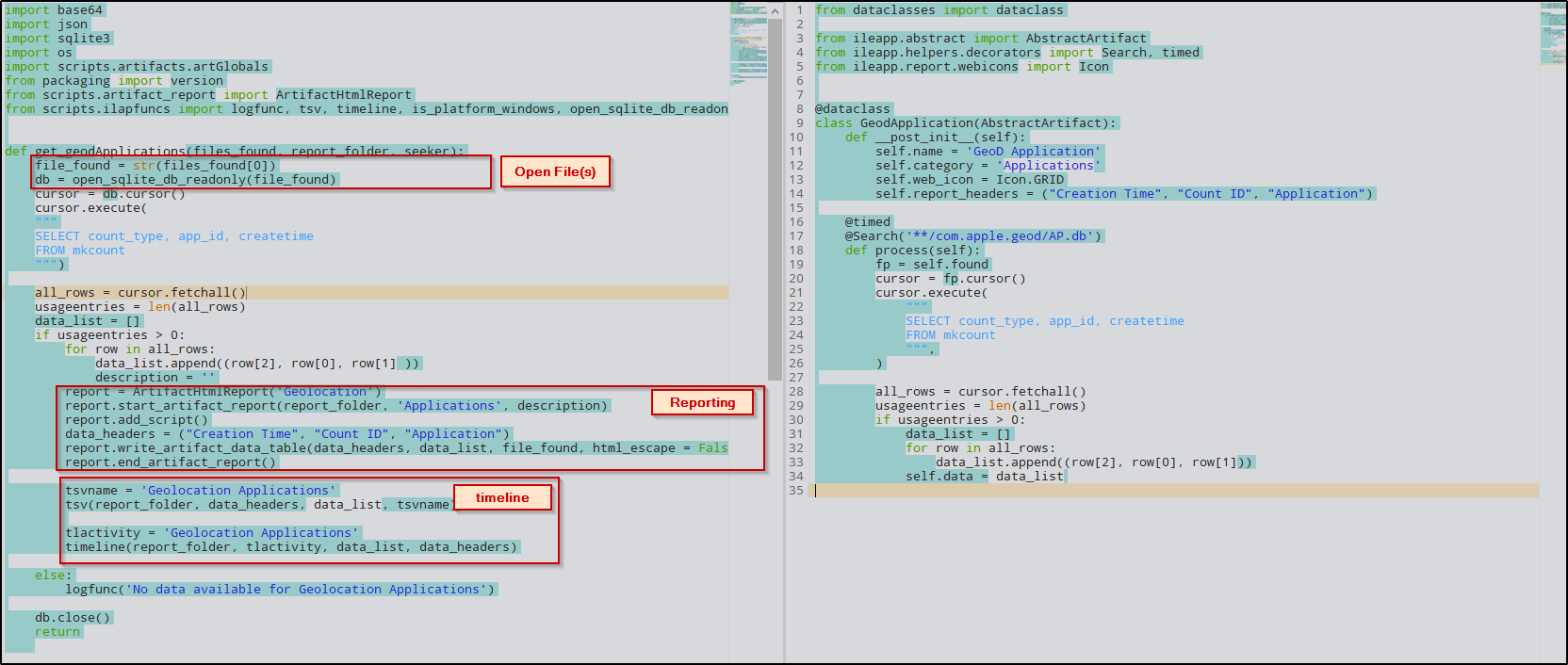The image size is (1568, 665).
Task: Click "self.name = 'GeoD Application'" line
Action: [x=988, y=152]
